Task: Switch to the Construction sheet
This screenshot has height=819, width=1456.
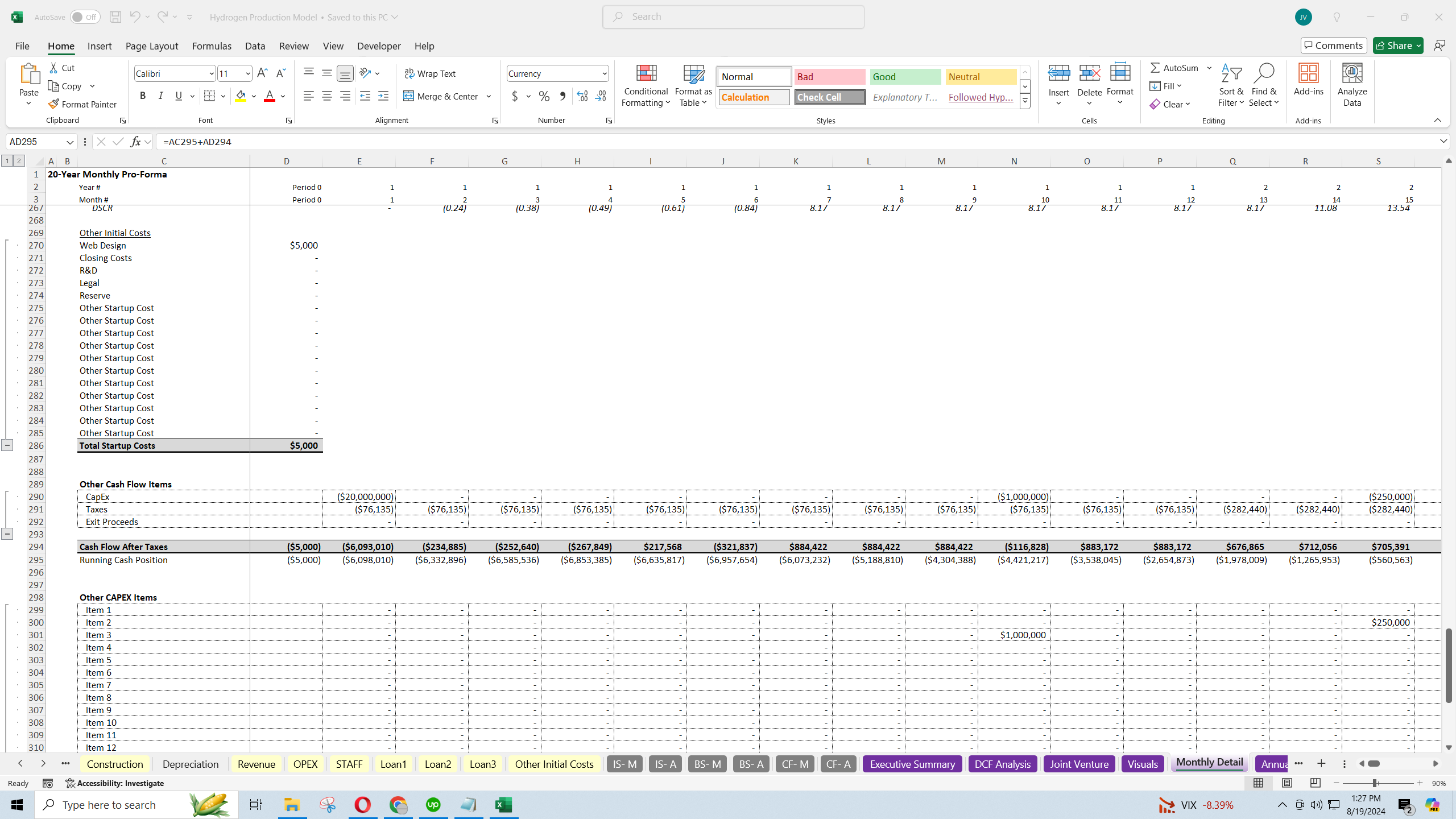Action: pos(115,764)
